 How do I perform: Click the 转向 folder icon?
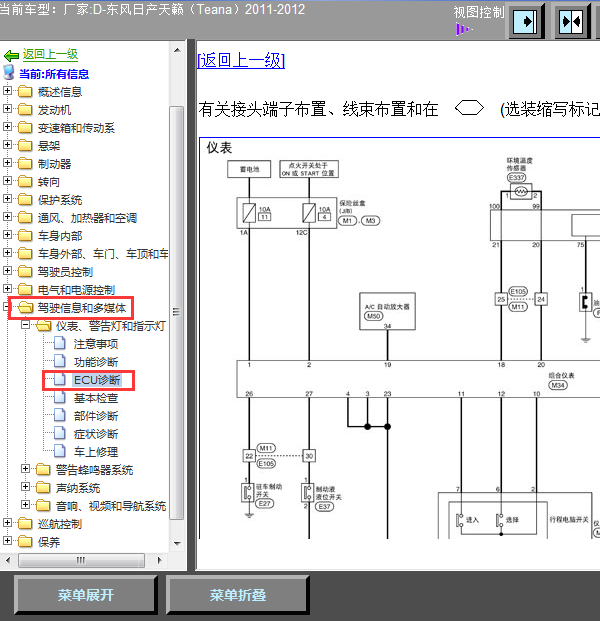pyautogui.click(x=25, y=181)
